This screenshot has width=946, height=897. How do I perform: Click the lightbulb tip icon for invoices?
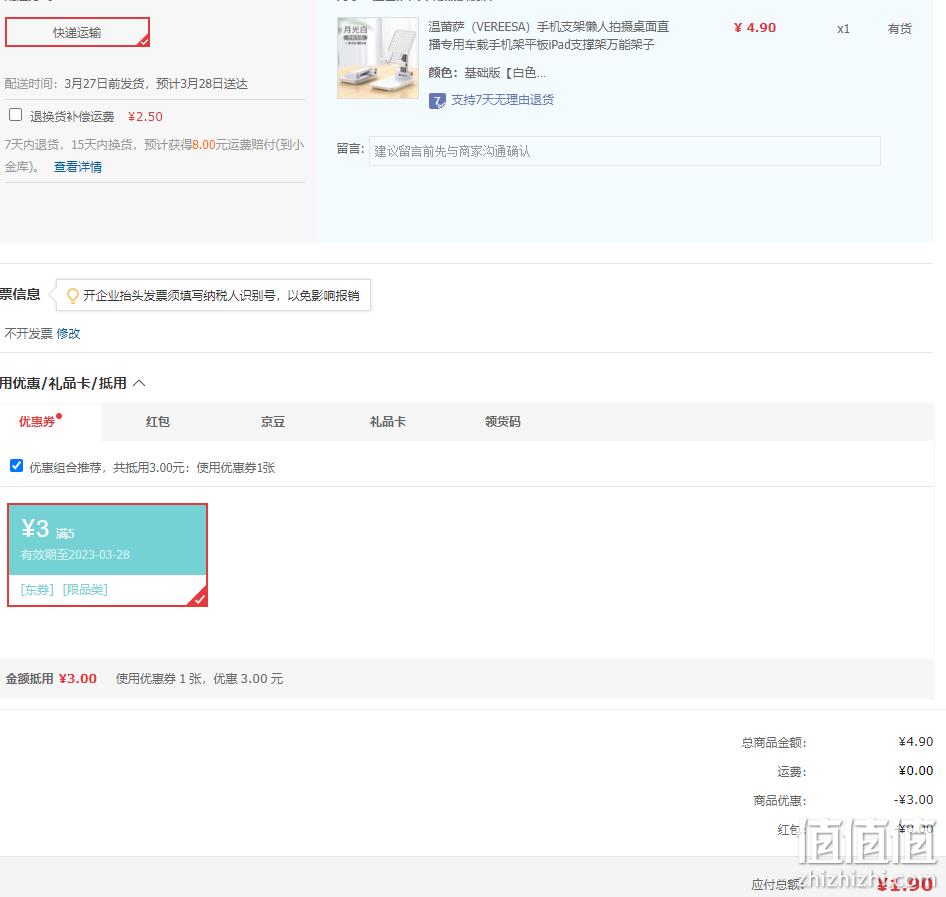pos(72,296)
